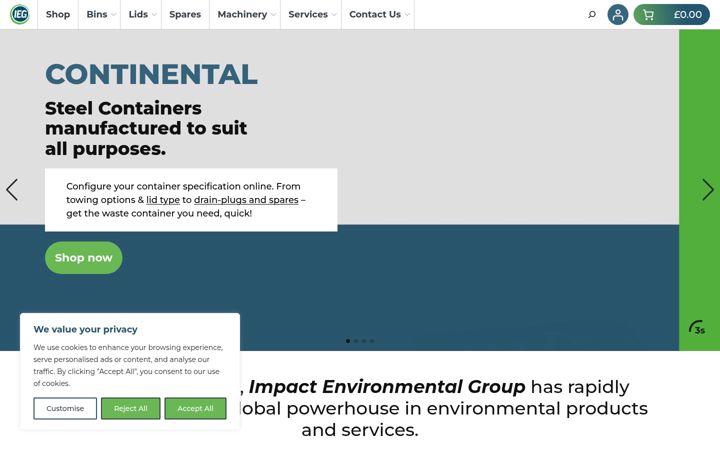Click the 'Steel Containers manufactured to suit all purposes.' heading
This screenshot has width=720, height=450.
coord(146,129)
